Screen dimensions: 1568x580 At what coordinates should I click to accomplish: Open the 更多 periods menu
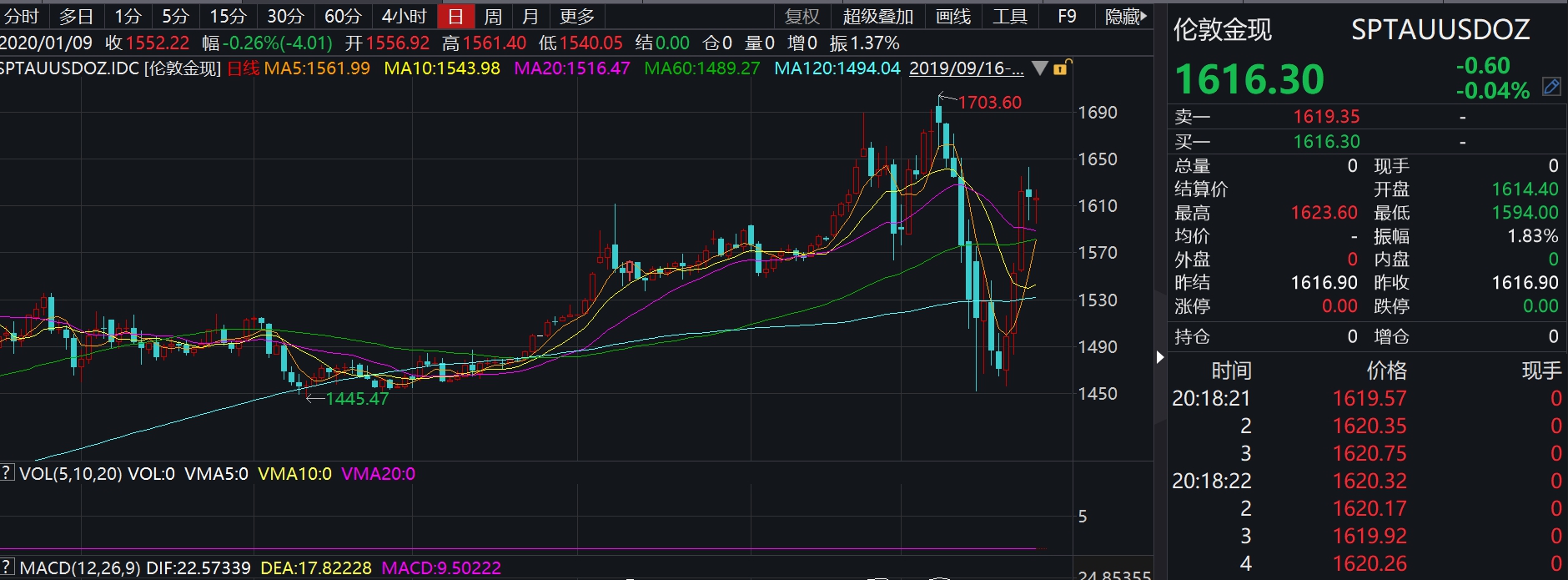[577, 17]
